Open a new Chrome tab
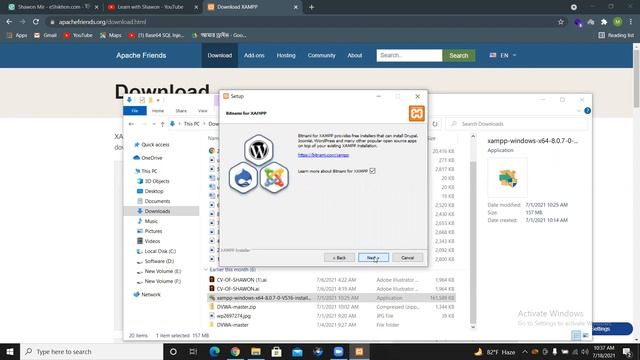 click(311, 7)
